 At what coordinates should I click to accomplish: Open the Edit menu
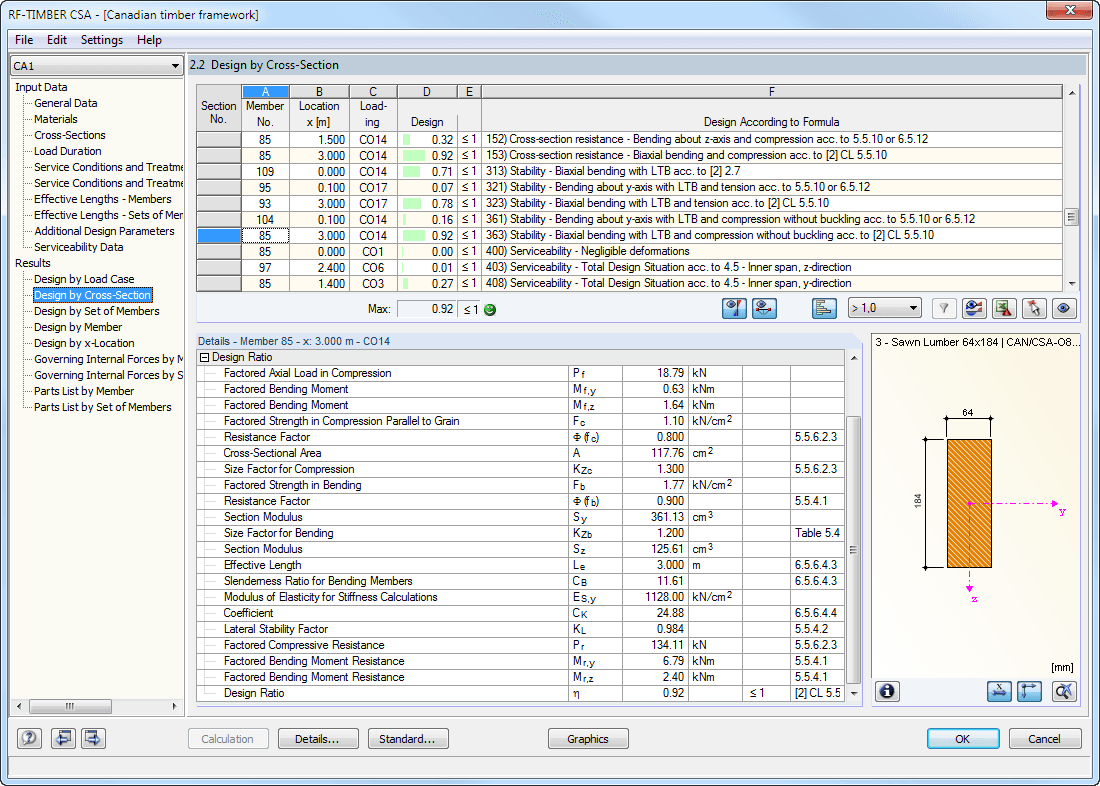tap(57, 40)
